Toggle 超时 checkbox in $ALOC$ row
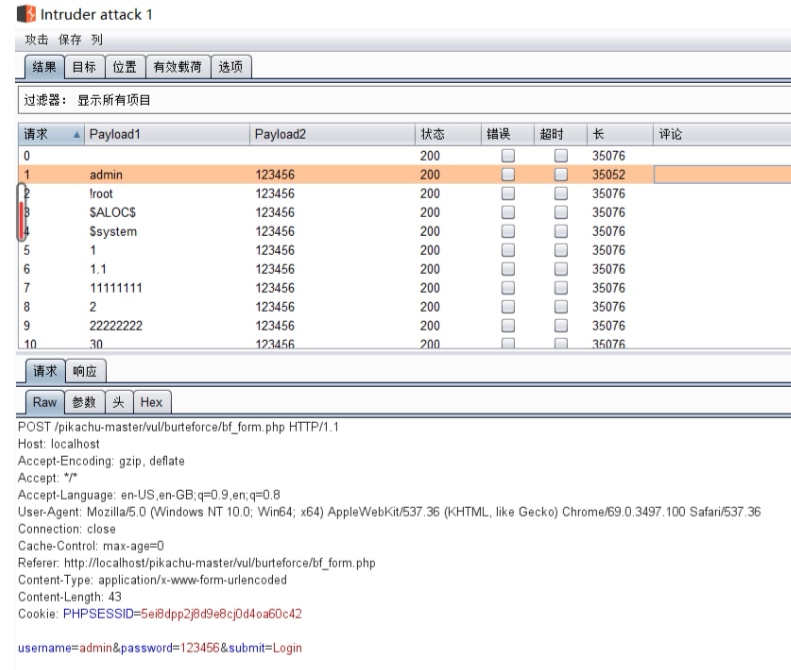 pos(561,212)
